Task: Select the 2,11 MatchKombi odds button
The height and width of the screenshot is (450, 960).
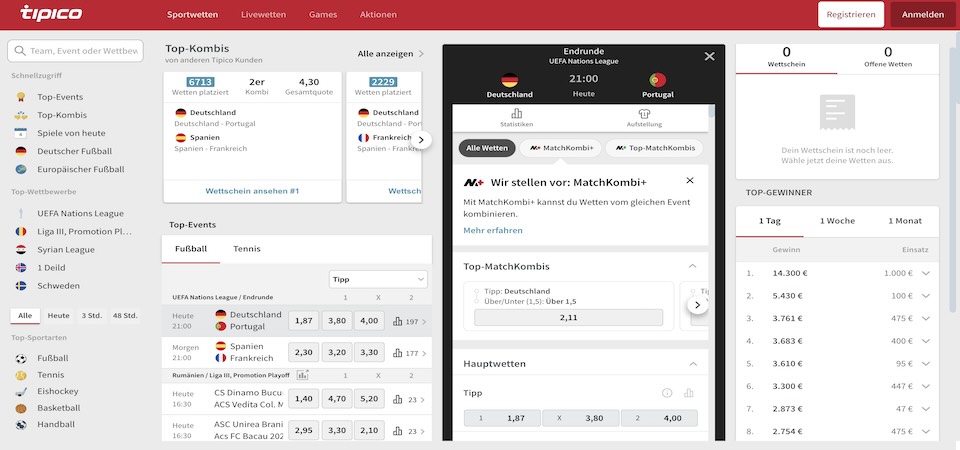Action: (568, 318)
